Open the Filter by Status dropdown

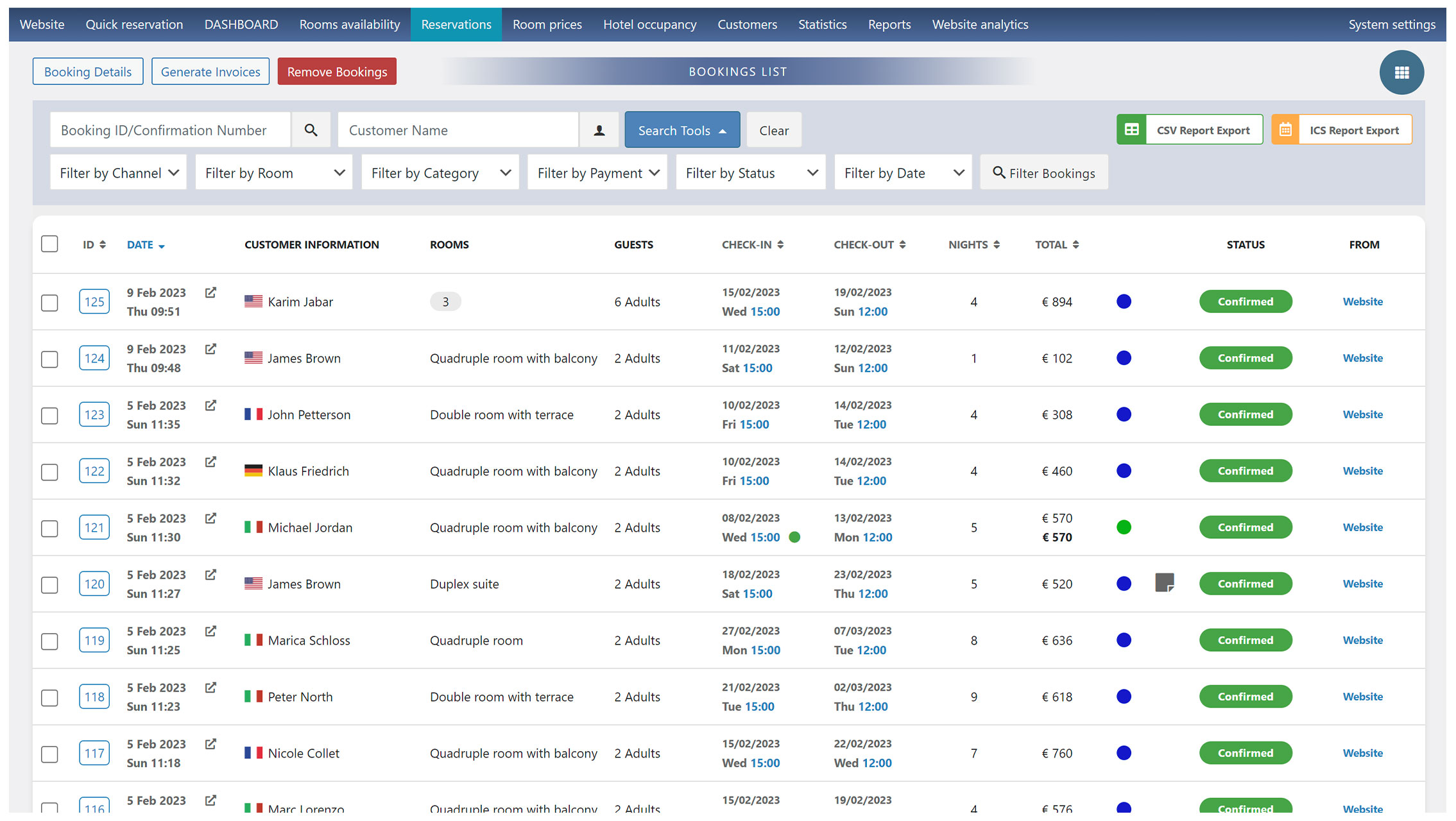point(751,173)
